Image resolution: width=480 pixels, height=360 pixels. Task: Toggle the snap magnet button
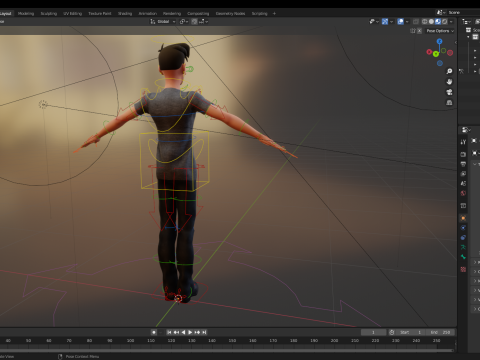pos(194,22)
